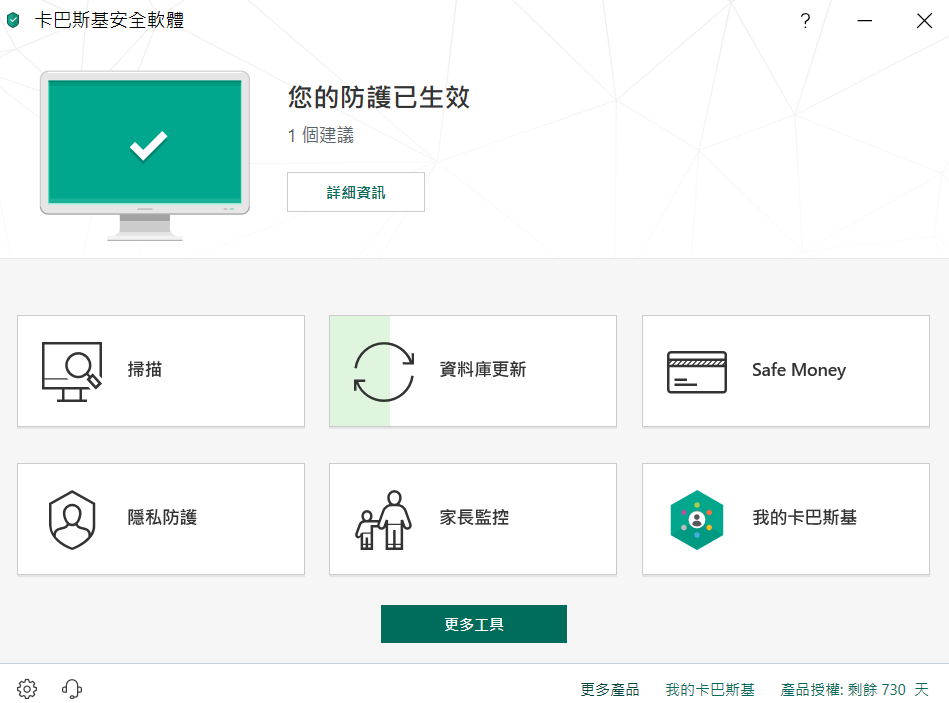Click the 1 個建議 recommendation text
Viewport: 949px width, 703px height.
coord(321,135)
